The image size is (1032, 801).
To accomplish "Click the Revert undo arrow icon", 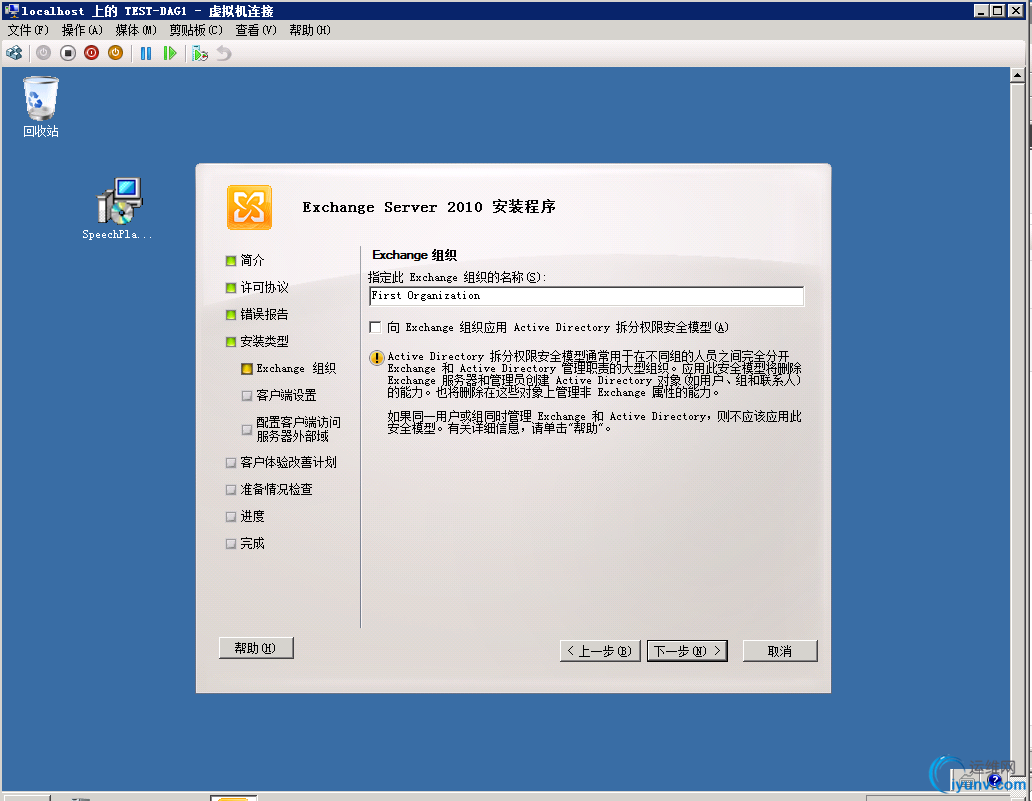I will (x=224, y=53).
